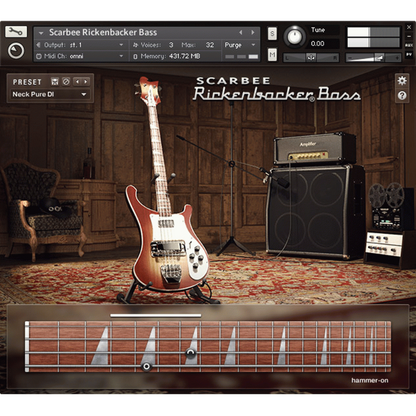The width and height of the screenshot is (416, 416).
Task: Open the Purge dropdown menu
Action: click(240, 45)
